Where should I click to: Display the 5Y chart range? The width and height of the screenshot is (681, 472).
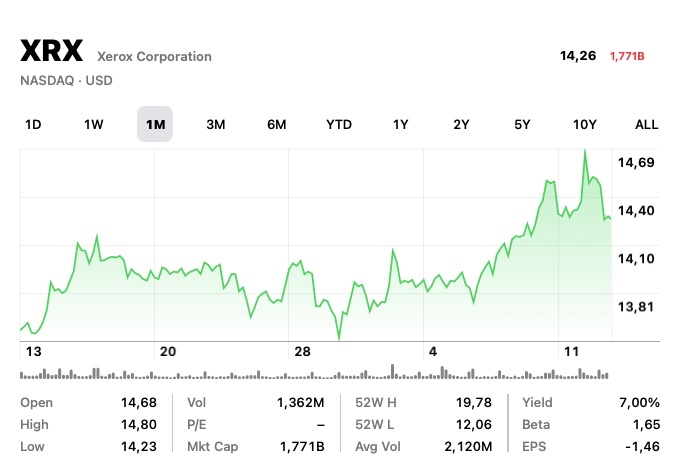522,125
